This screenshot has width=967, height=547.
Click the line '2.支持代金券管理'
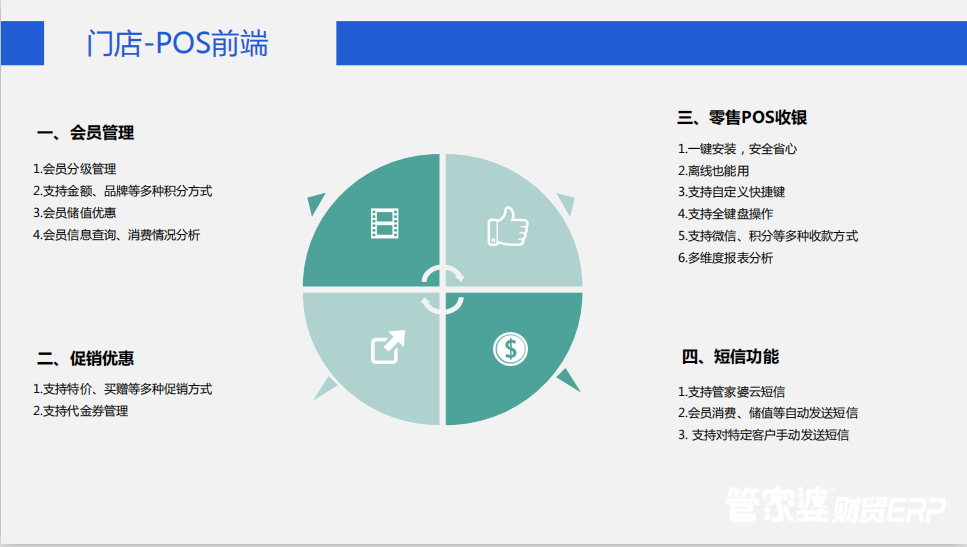[81, 411]
